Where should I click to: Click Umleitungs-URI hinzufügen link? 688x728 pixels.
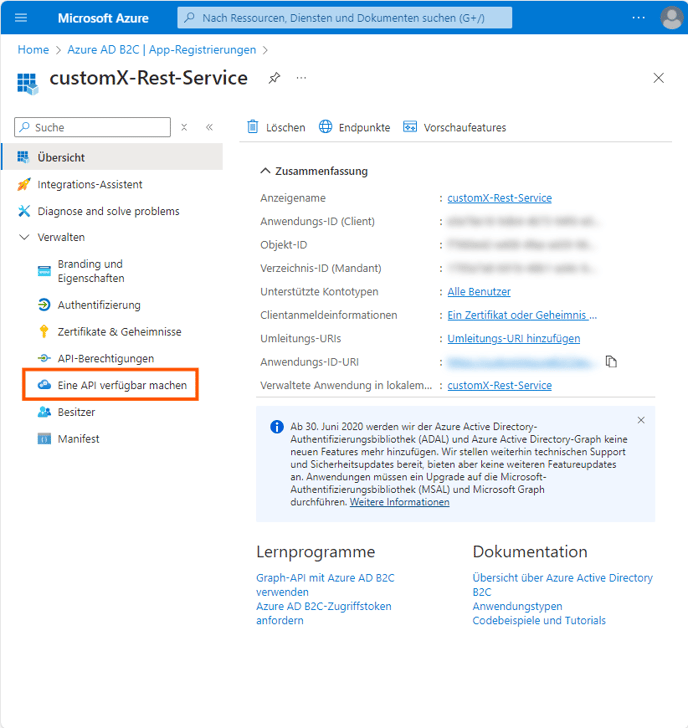click(x=513, y=338)
